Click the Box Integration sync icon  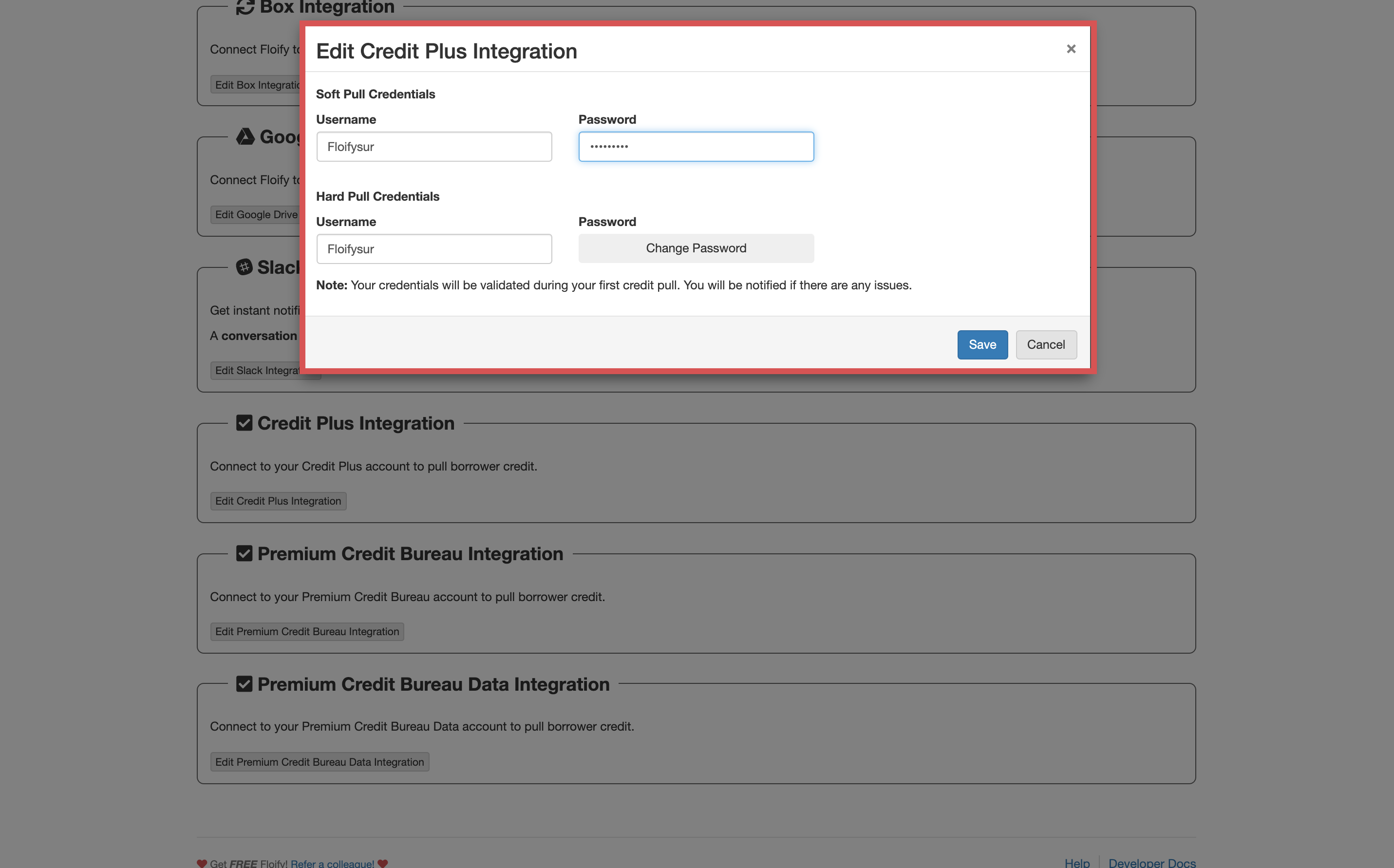pos(245,7)
